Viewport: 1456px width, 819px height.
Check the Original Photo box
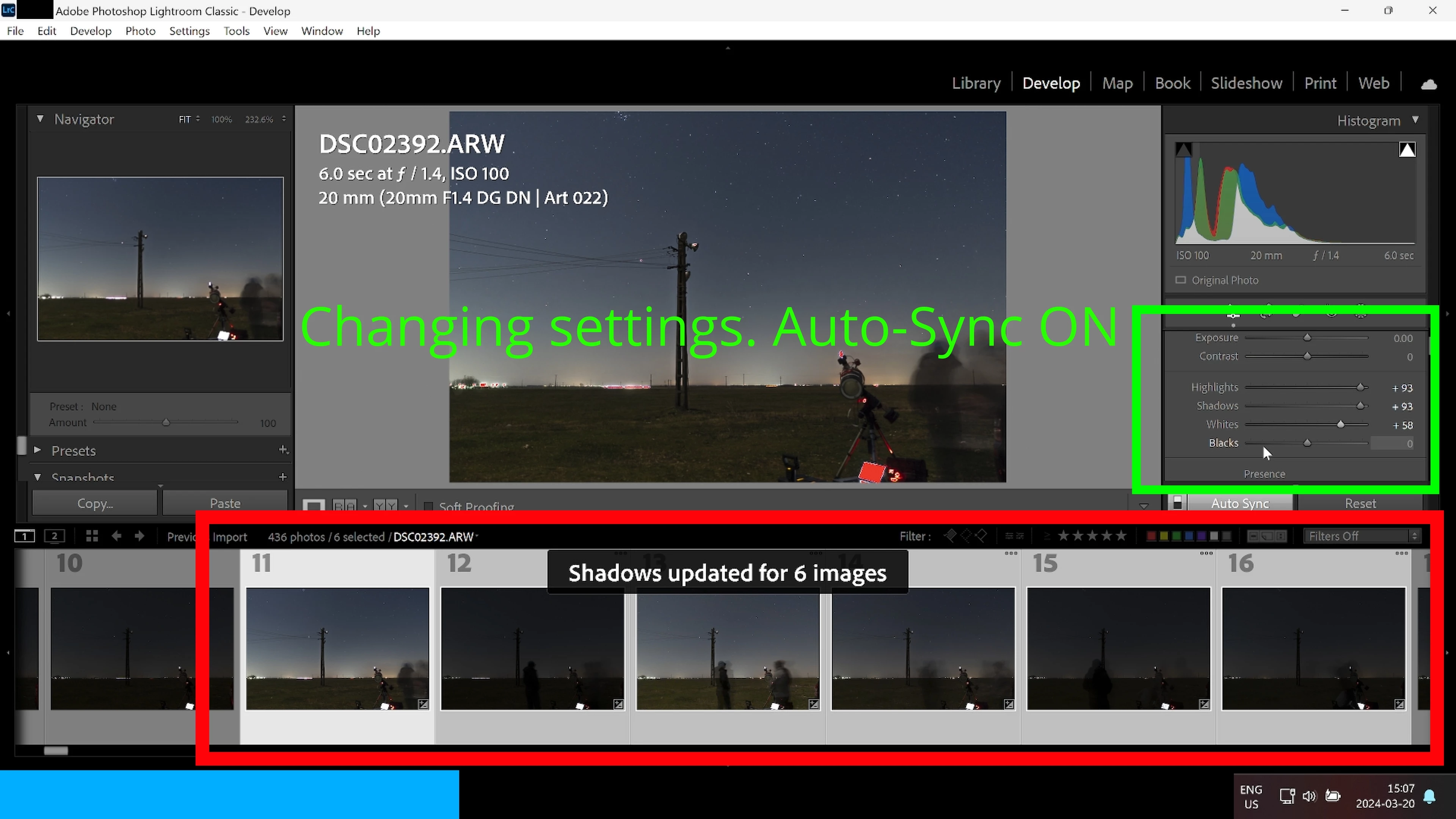pyautogui.click(x=1181, y=280)
